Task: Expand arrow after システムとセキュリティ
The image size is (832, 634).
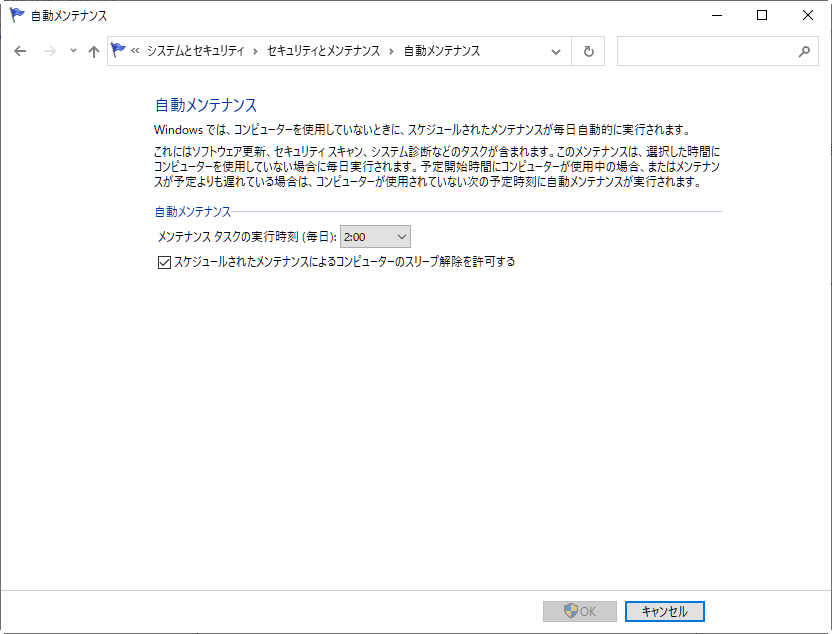Action: pyautogui.click(x=255, y=51)
